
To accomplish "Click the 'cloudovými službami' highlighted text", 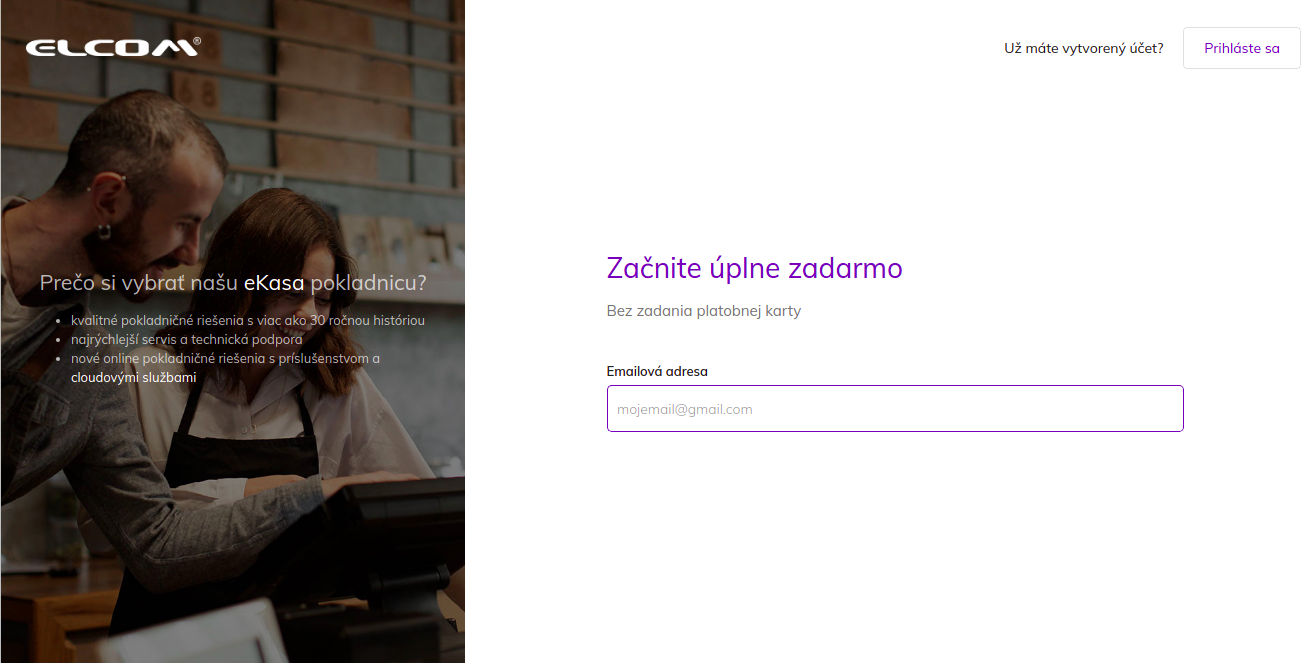I will [134, 378].
